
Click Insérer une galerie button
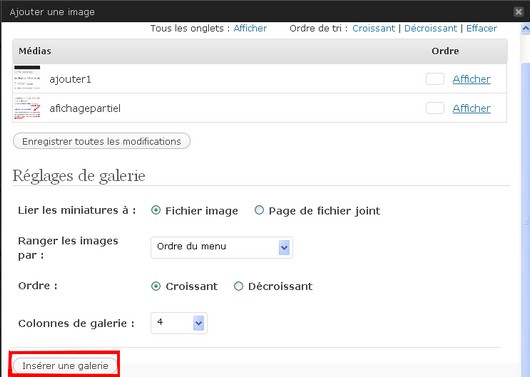click(x=65, y=366)
